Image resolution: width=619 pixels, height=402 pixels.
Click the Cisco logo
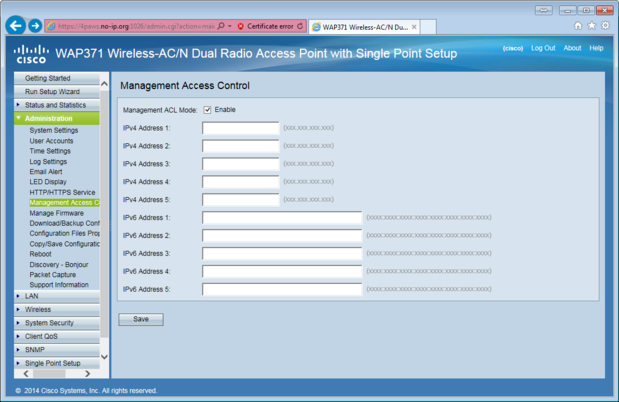coord(31,54)
